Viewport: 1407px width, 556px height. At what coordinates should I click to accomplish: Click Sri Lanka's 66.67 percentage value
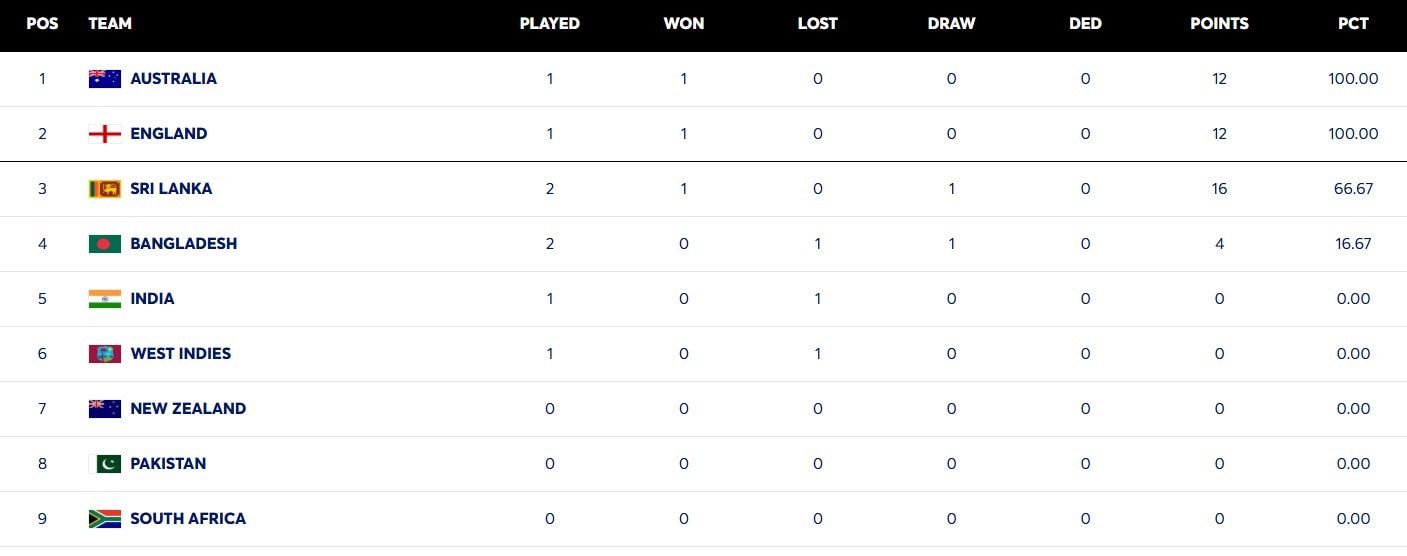pos(1353,189)
